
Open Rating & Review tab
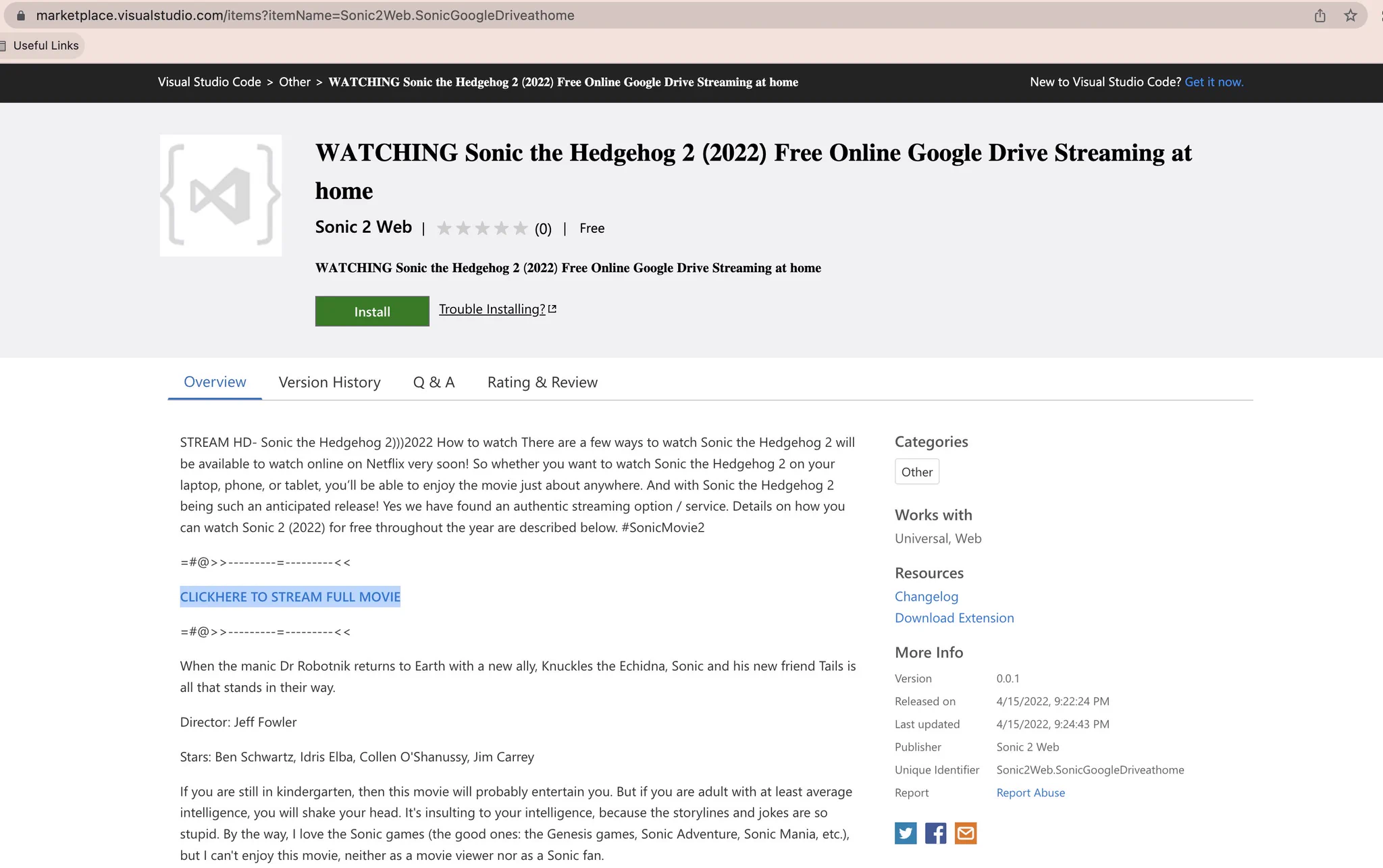(542, 382)
